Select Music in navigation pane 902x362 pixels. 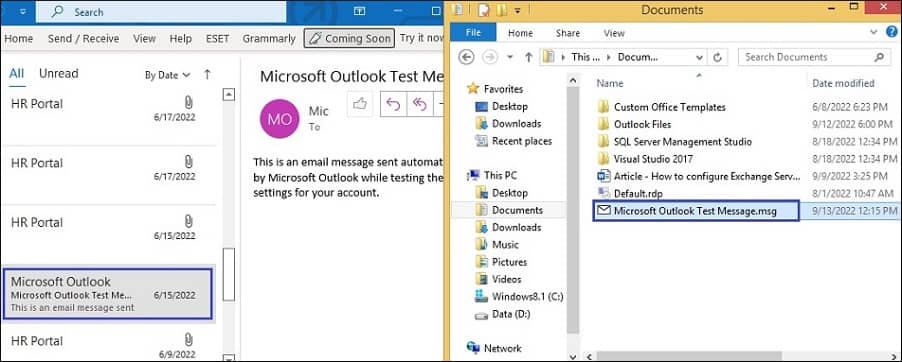497,245
